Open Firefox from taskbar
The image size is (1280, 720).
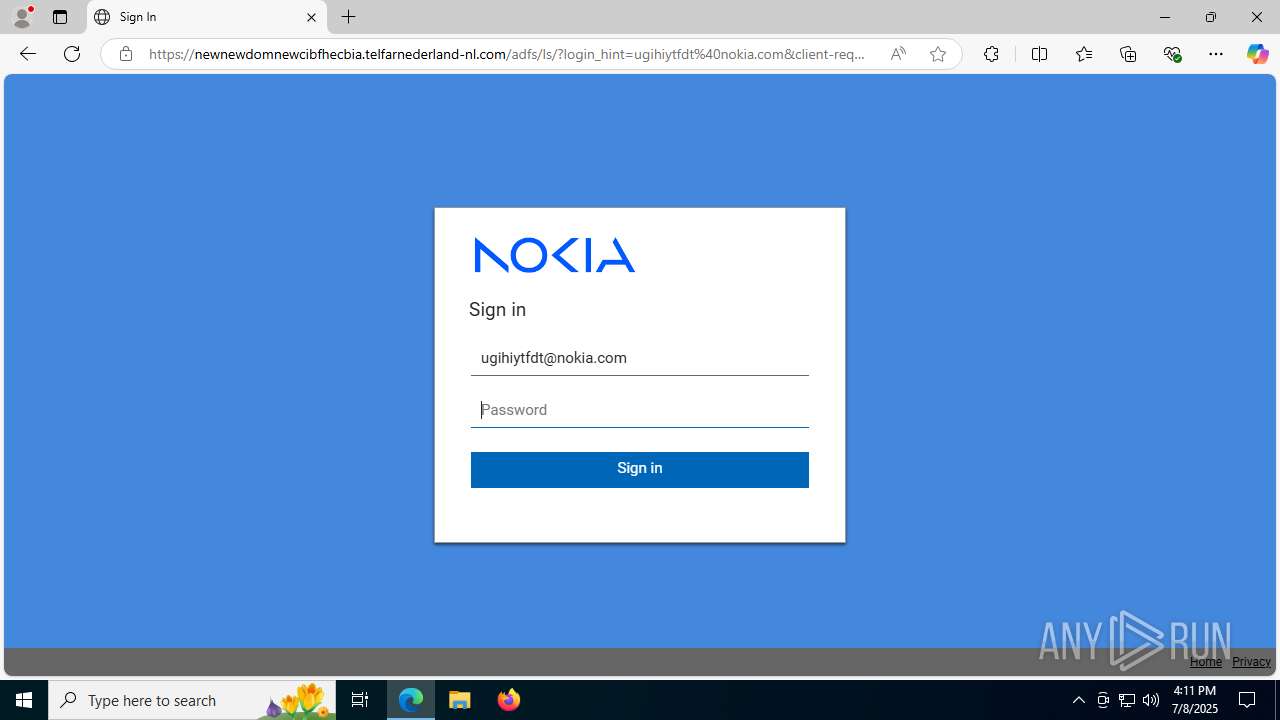click(508, 700)
